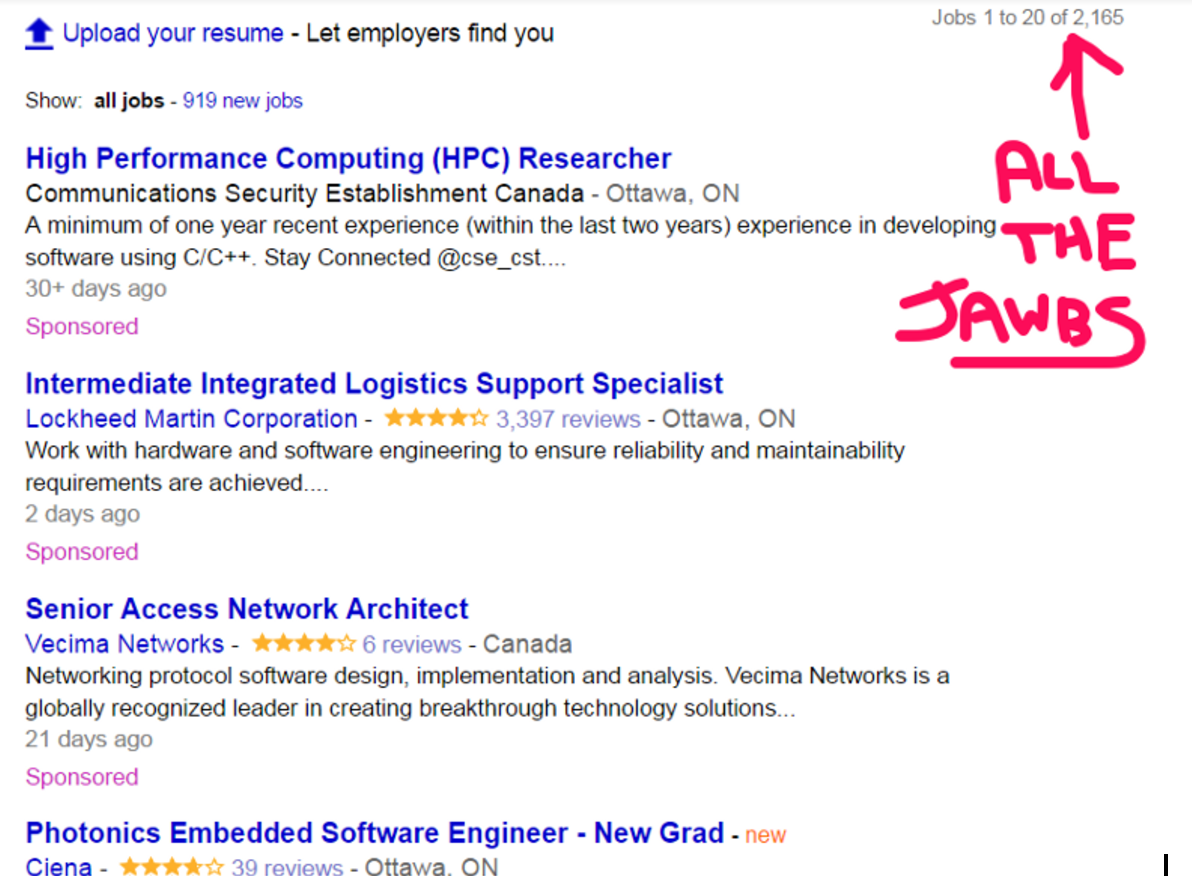Click the Jobs 1 to 20 of 2,165 count

[1027, 18]
